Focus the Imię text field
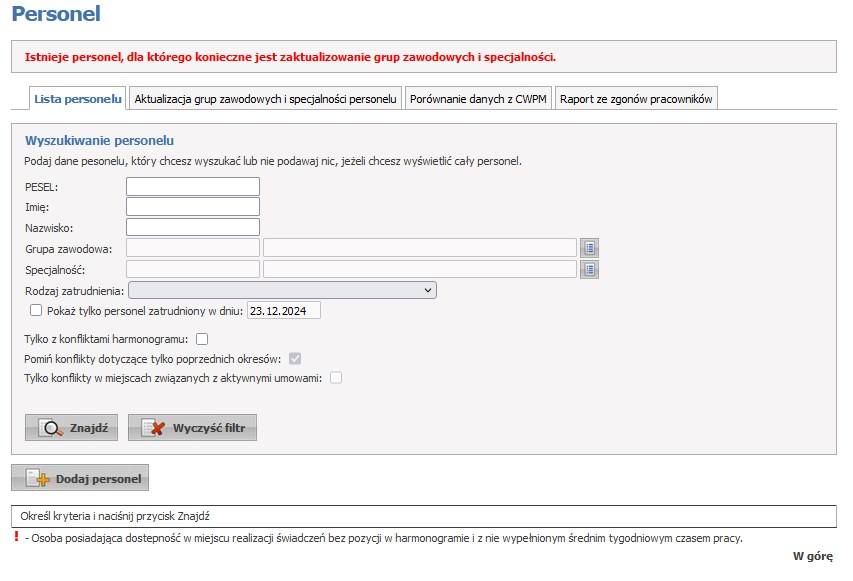853x581 pixels. click(193, 207)
